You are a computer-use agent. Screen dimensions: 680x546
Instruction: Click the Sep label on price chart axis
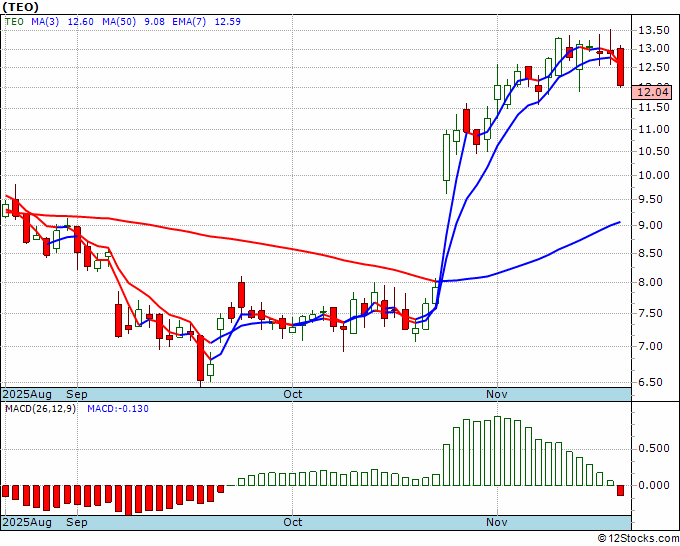(x=77, y=394)
